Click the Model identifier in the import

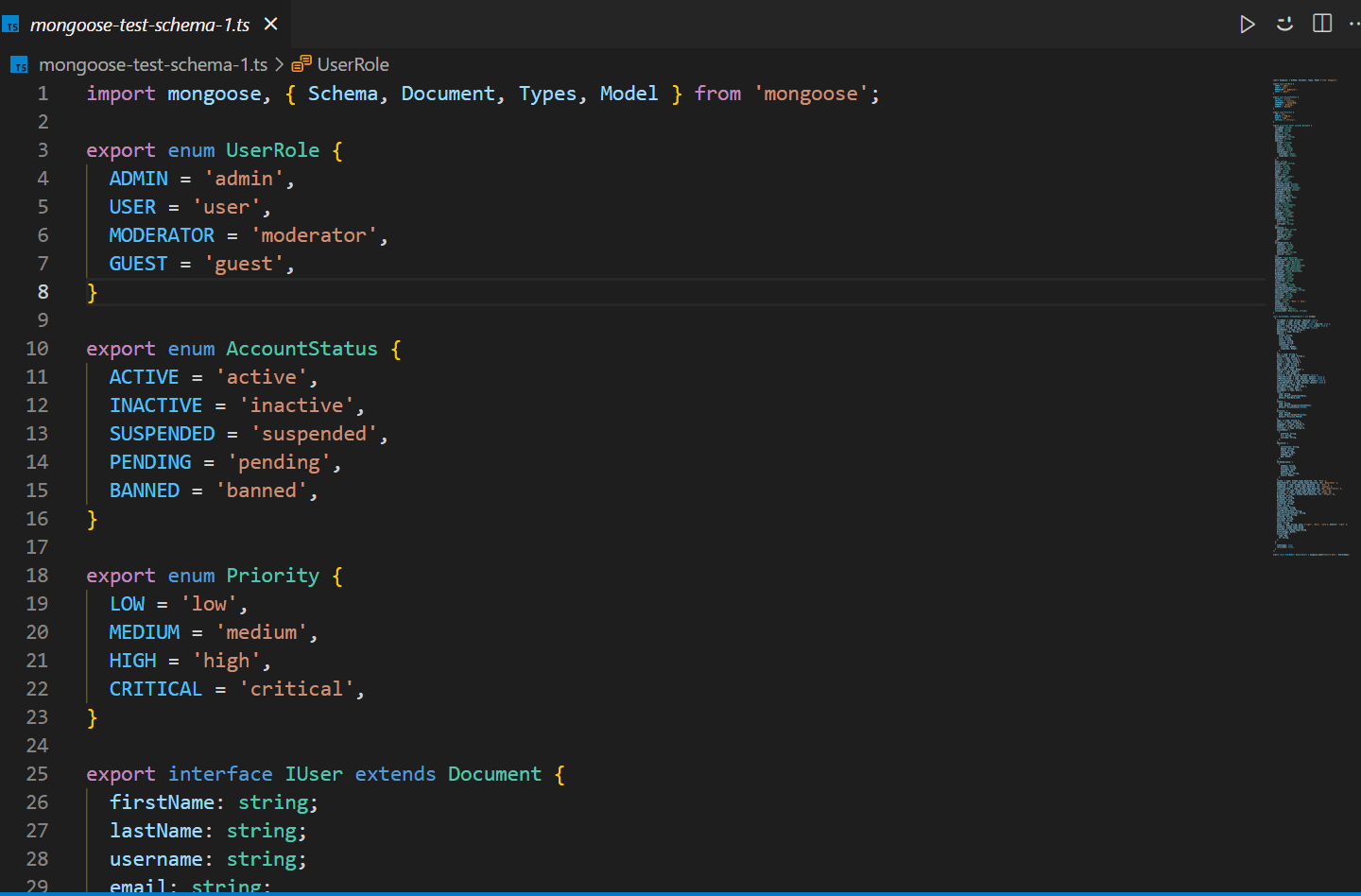point(629,94)
